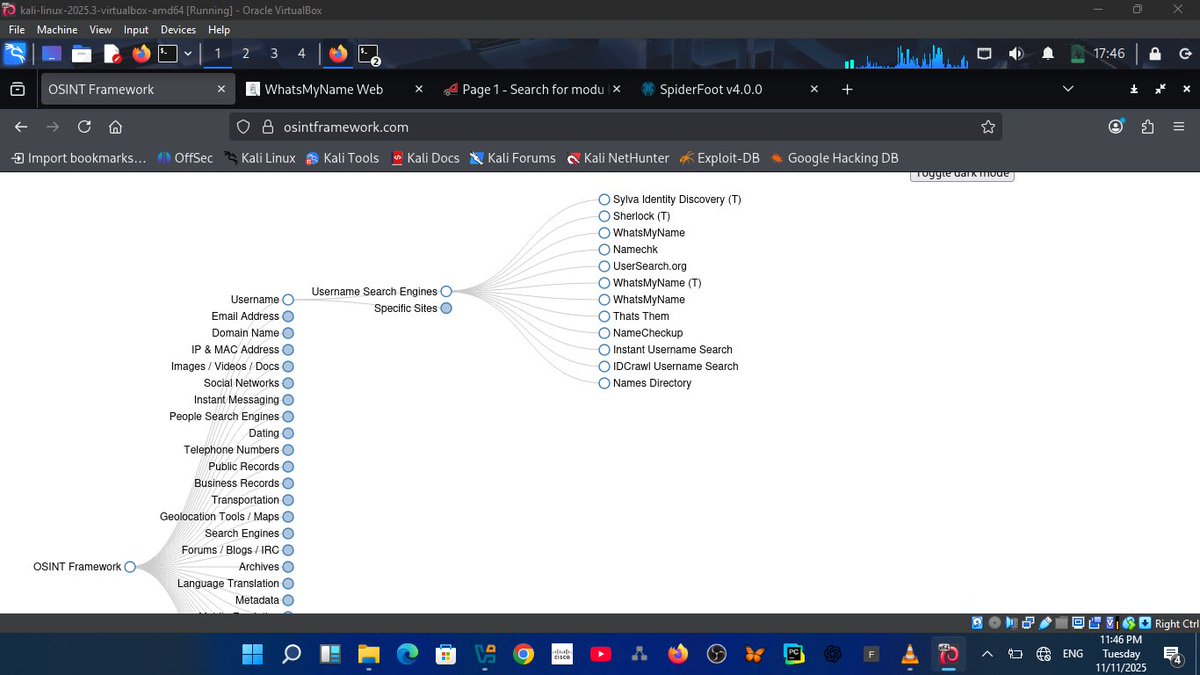Image resolution: width=1200 pixels, height=675 pixels.
Task: Click the osintframework.com address bar
Action: (x=615, y=127)
